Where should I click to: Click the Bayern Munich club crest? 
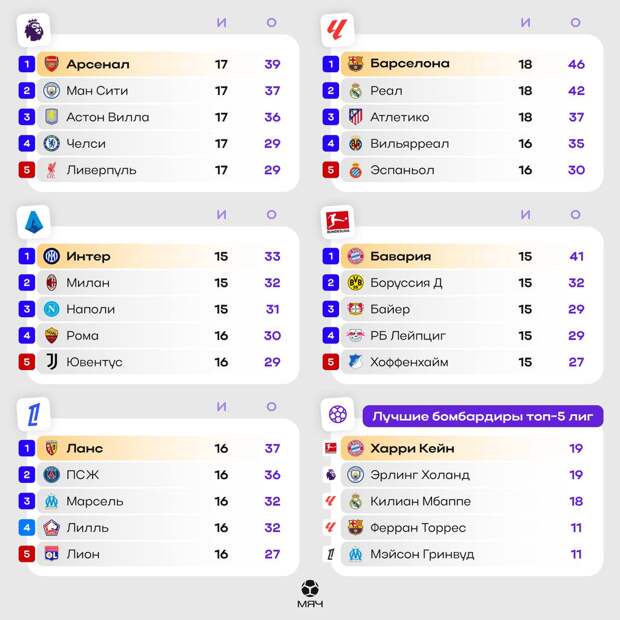(355, 256)
